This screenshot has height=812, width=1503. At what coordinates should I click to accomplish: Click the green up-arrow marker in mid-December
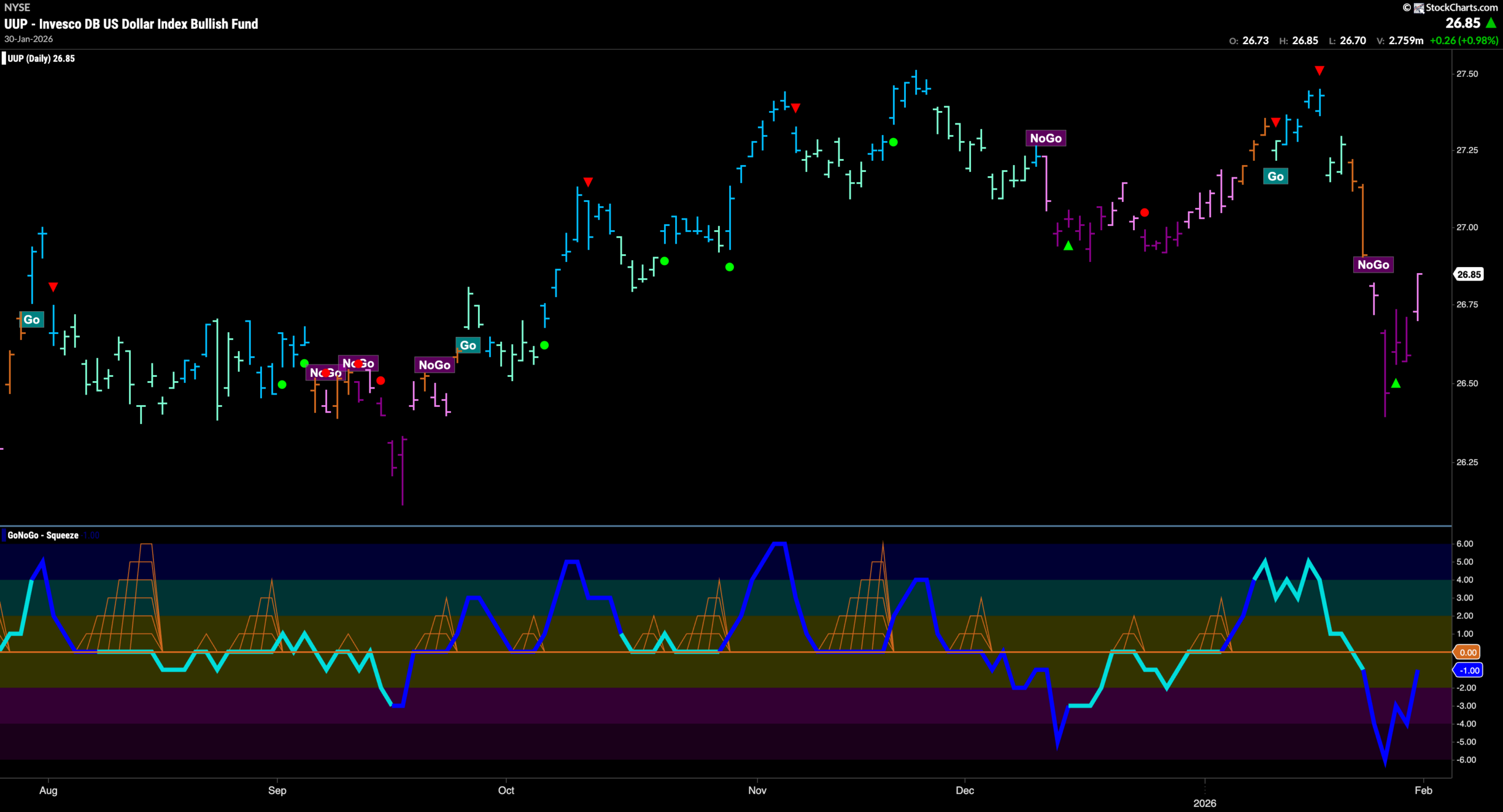click(1069, 245)
